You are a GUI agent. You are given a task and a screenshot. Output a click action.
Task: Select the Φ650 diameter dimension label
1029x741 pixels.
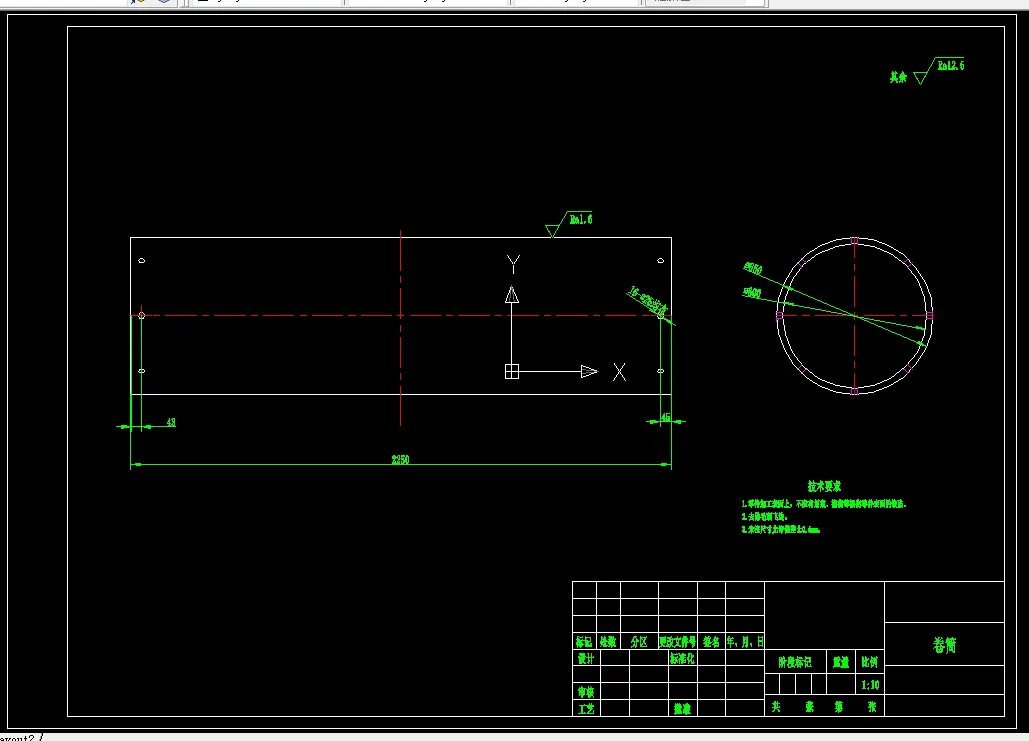pyautogui.click(x=753, y=268)
